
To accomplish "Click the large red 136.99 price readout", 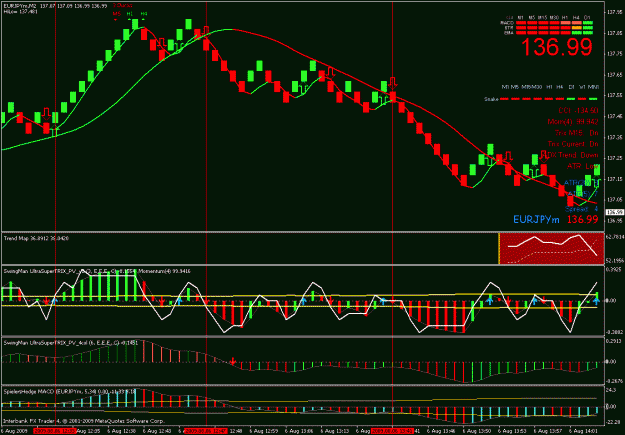I will click(x=556, y=47).
